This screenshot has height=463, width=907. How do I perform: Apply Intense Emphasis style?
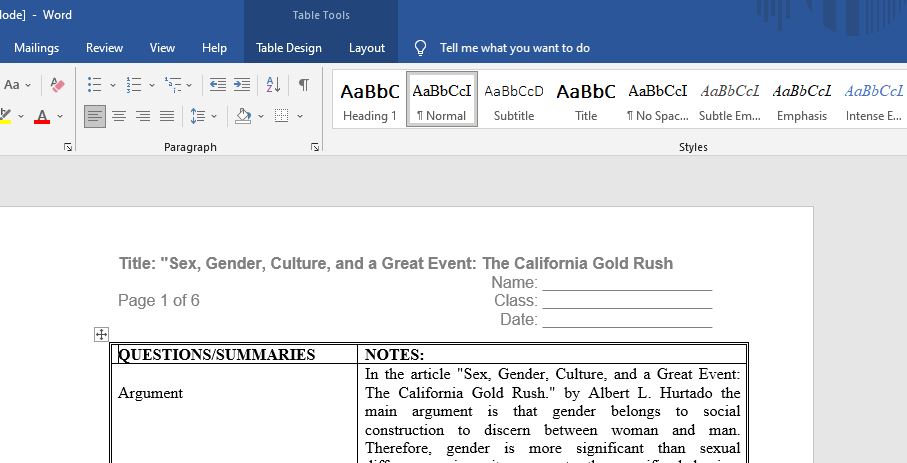[873, 100]
